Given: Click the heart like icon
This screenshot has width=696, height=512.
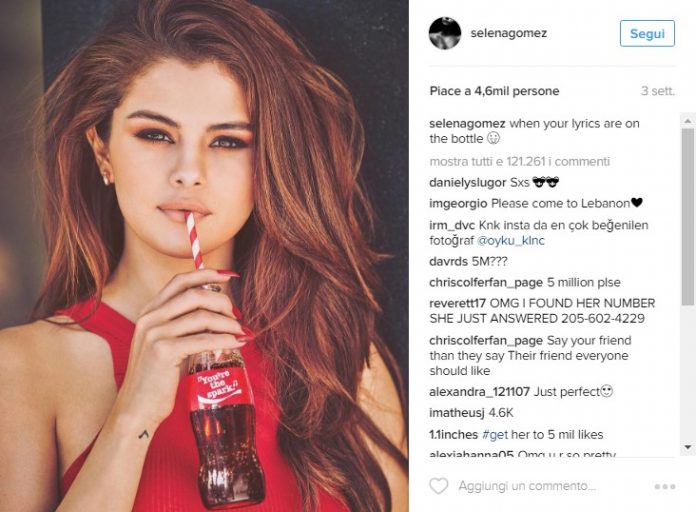Looking at the screenshot, I should click(439, 486).
